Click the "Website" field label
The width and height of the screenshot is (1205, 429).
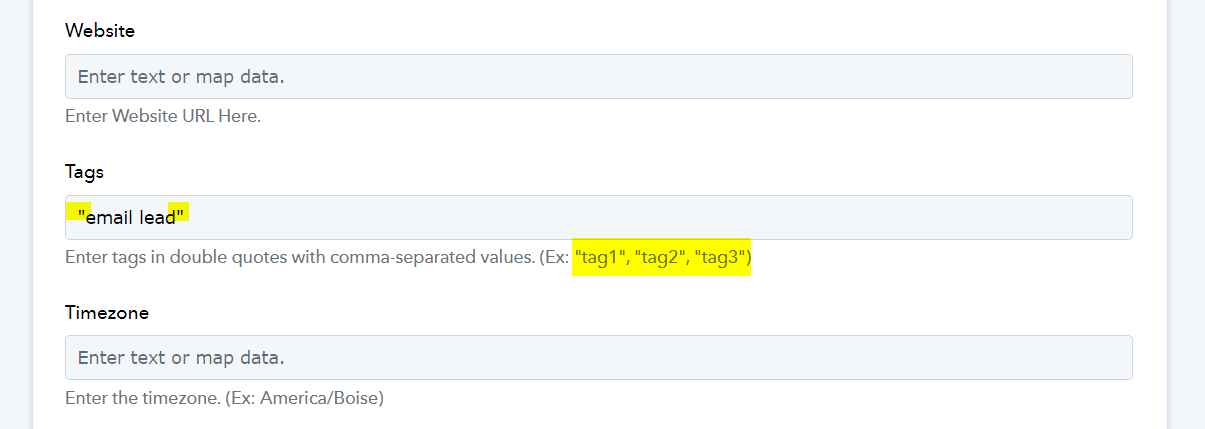coord(100,31)
